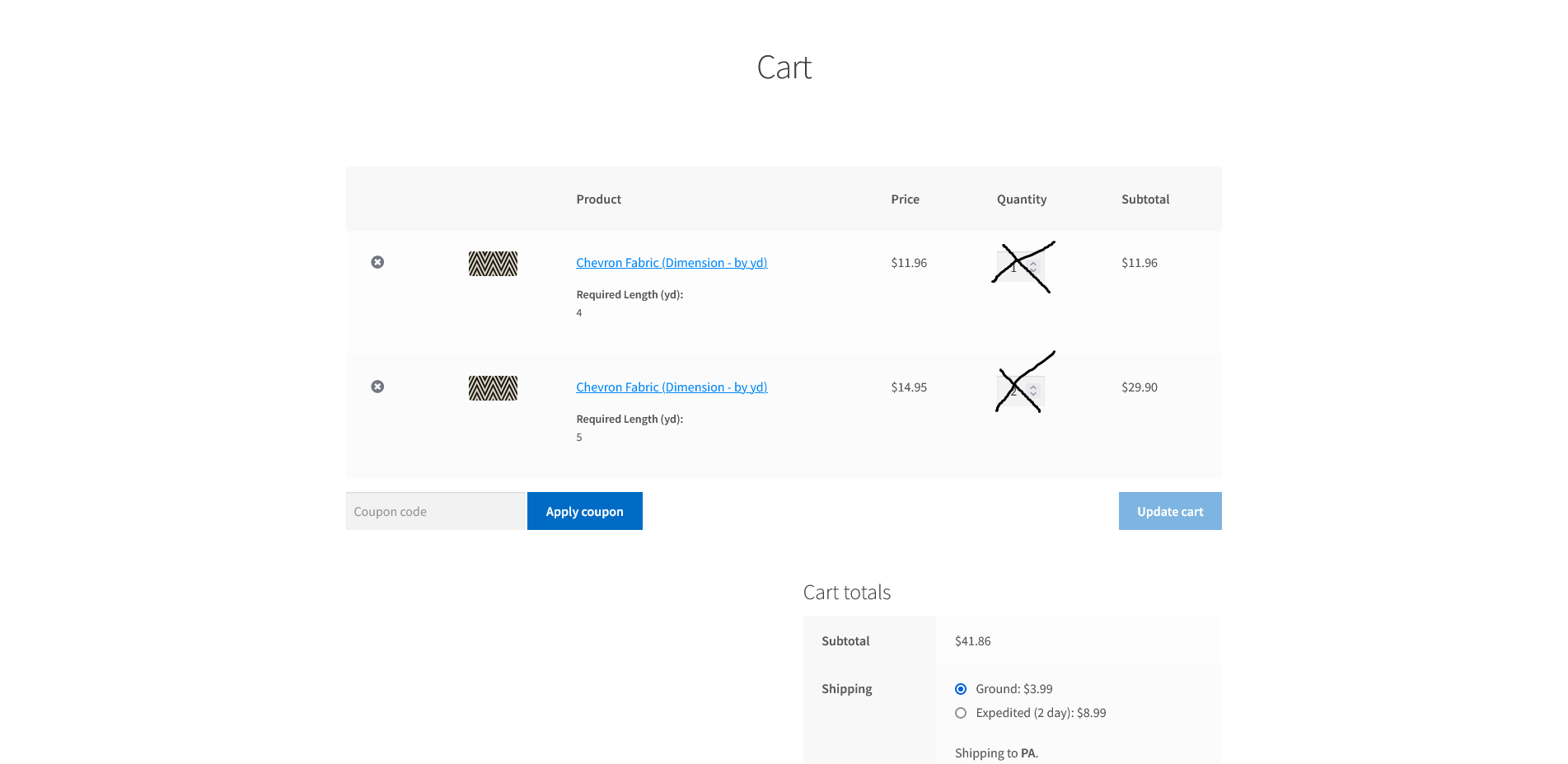Click the Shipping label in Cart totals
Viewport: 1568px width, 764px height.
click(x=847, y=689)
